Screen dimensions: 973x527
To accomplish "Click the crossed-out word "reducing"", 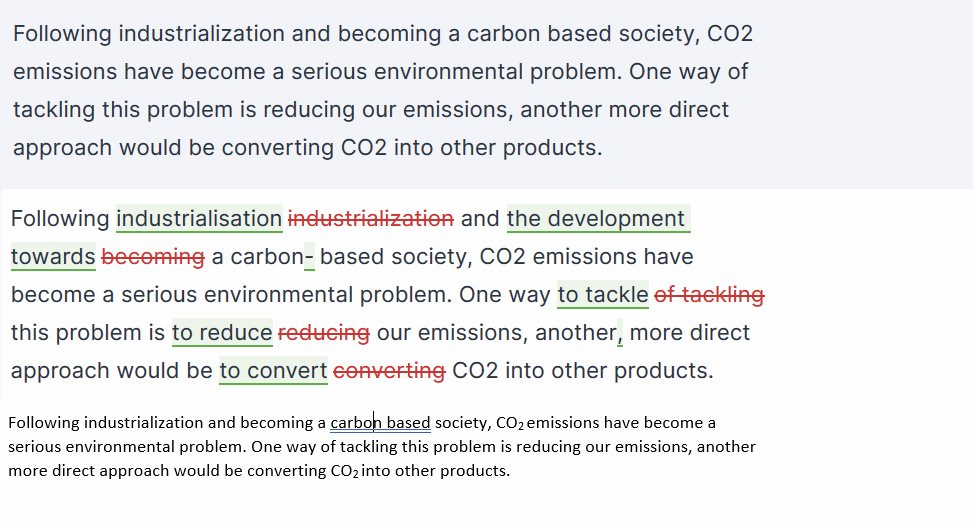I will [324, 333].
